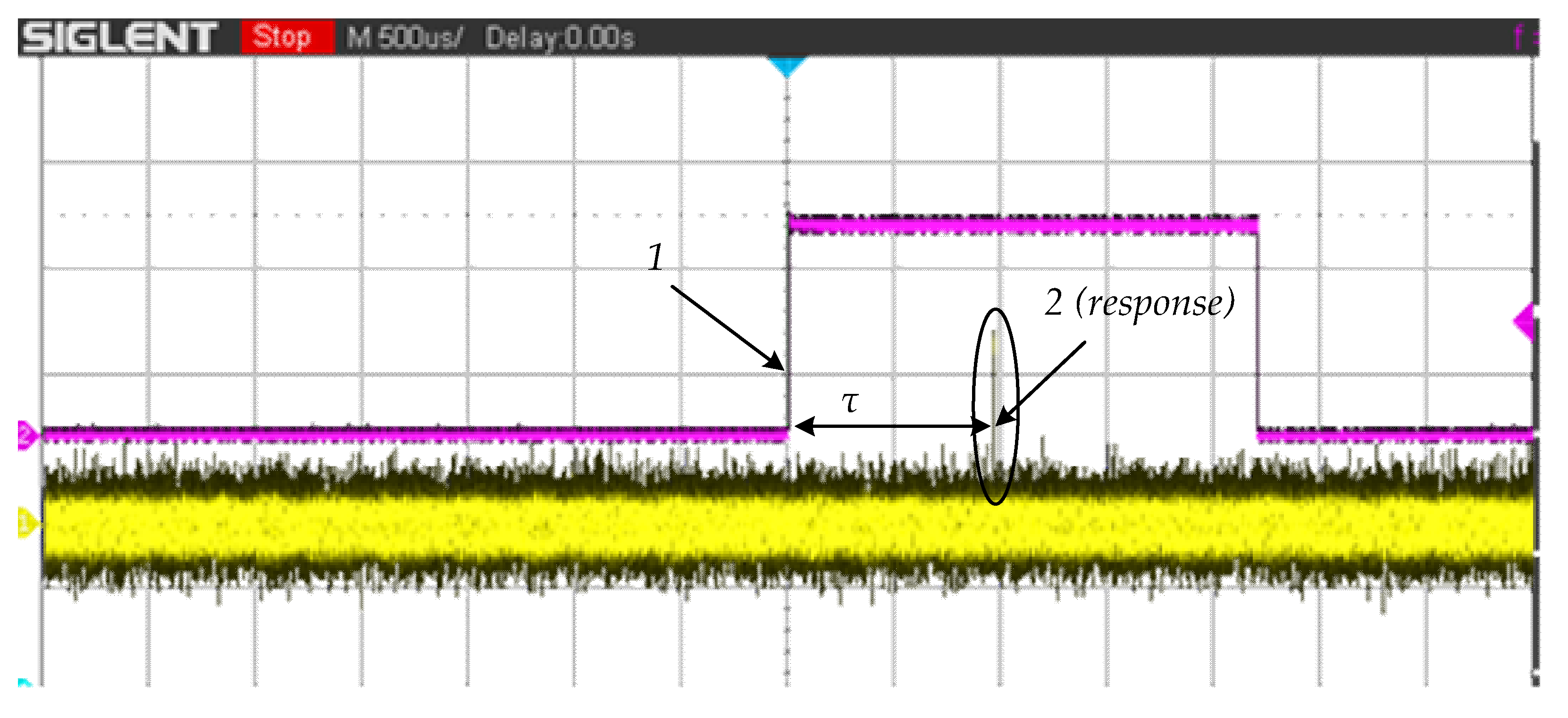1568x718 pixels.
Task: Click the falling edge of the magenta pulse
Action: point(1257,329)
